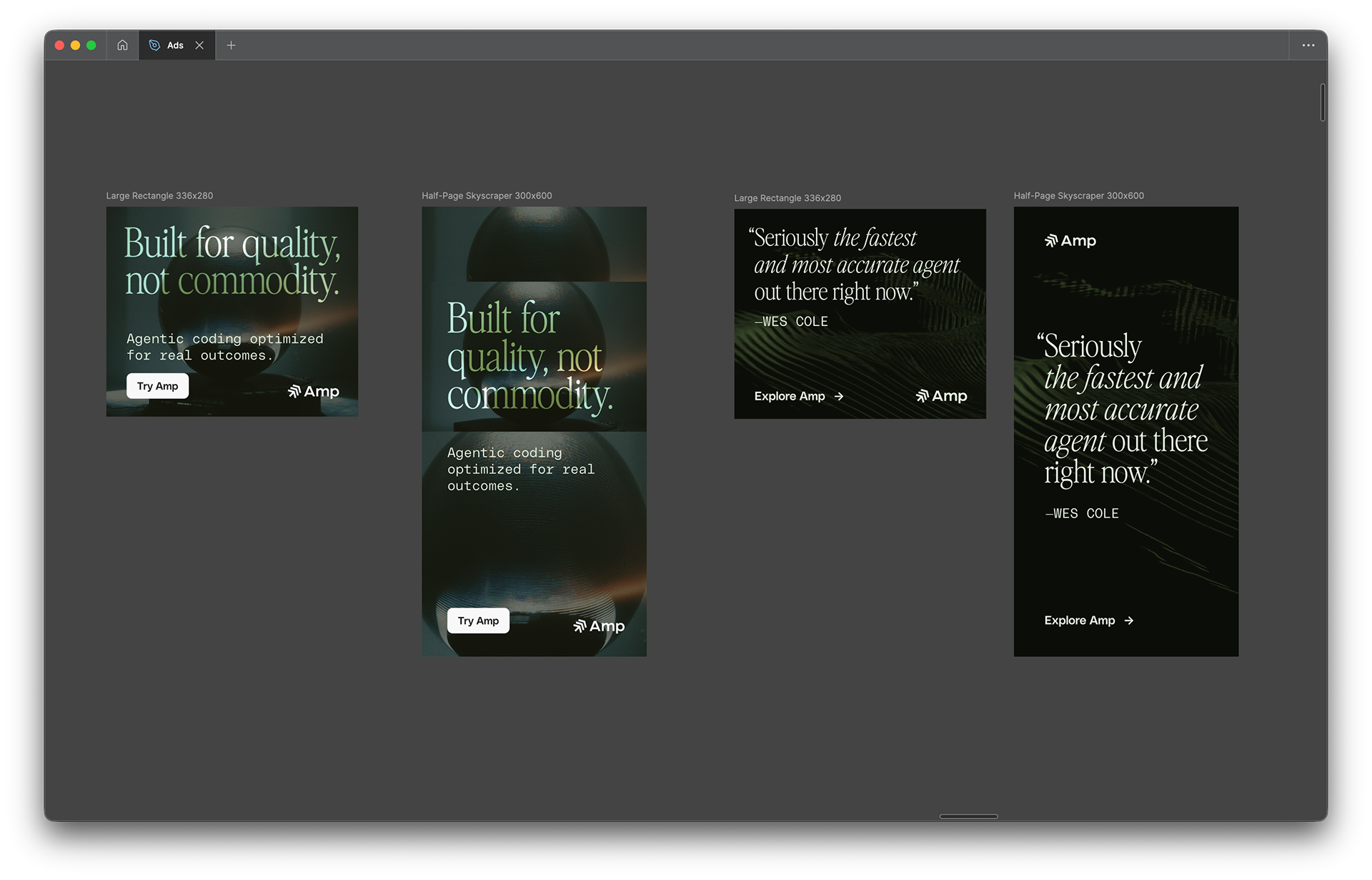Click the vertical scrollbar thumb
The height and width of the screenshot is (880, 1372).
(1323, 102)
